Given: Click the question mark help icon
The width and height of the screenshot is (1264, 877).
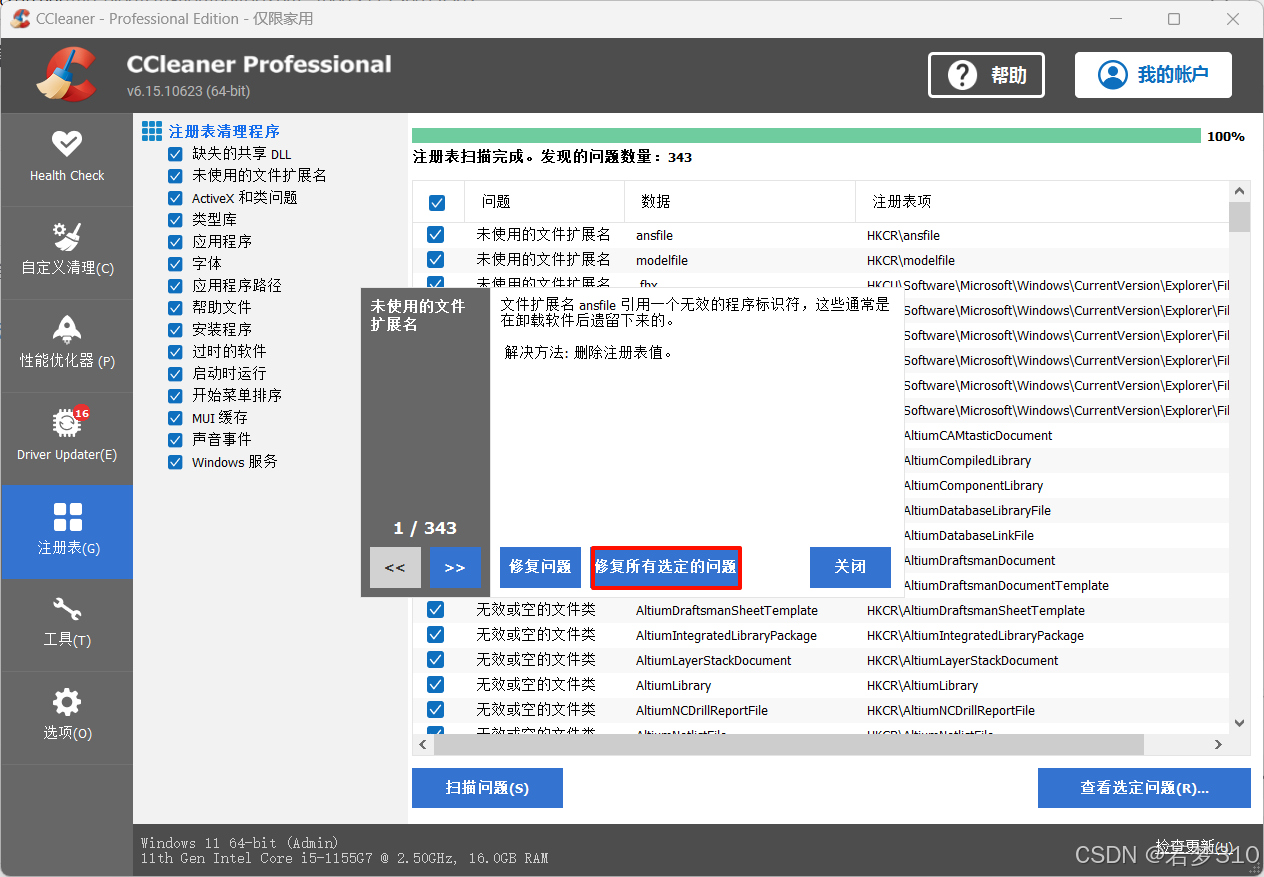Looking at the screenshot, I should (x=962, y=75).
